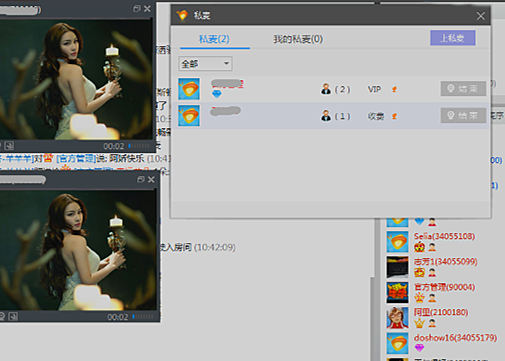Image resolution: width=505 pixels, height=361 pixels.
Task: Click person icon above Selia's row
Action: [x=432, y=222]
